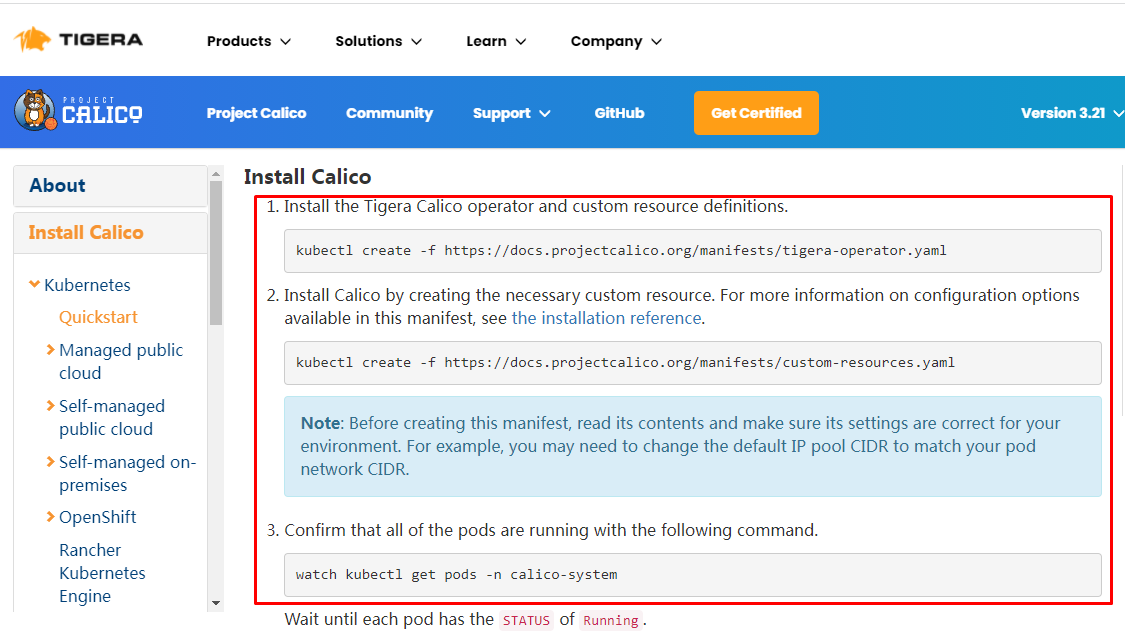The width and height of the screenshot is (1125, 633).
Task: Click the Tigera logo
Action: click(78, 40)
